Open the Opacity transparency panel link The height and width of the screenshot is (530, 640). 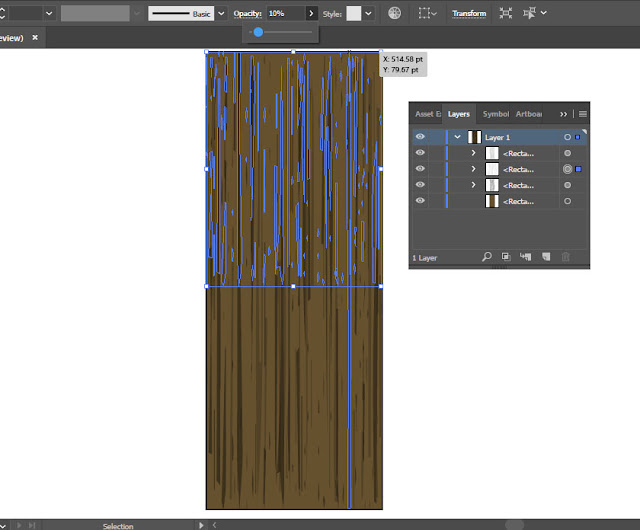[247, 13]
